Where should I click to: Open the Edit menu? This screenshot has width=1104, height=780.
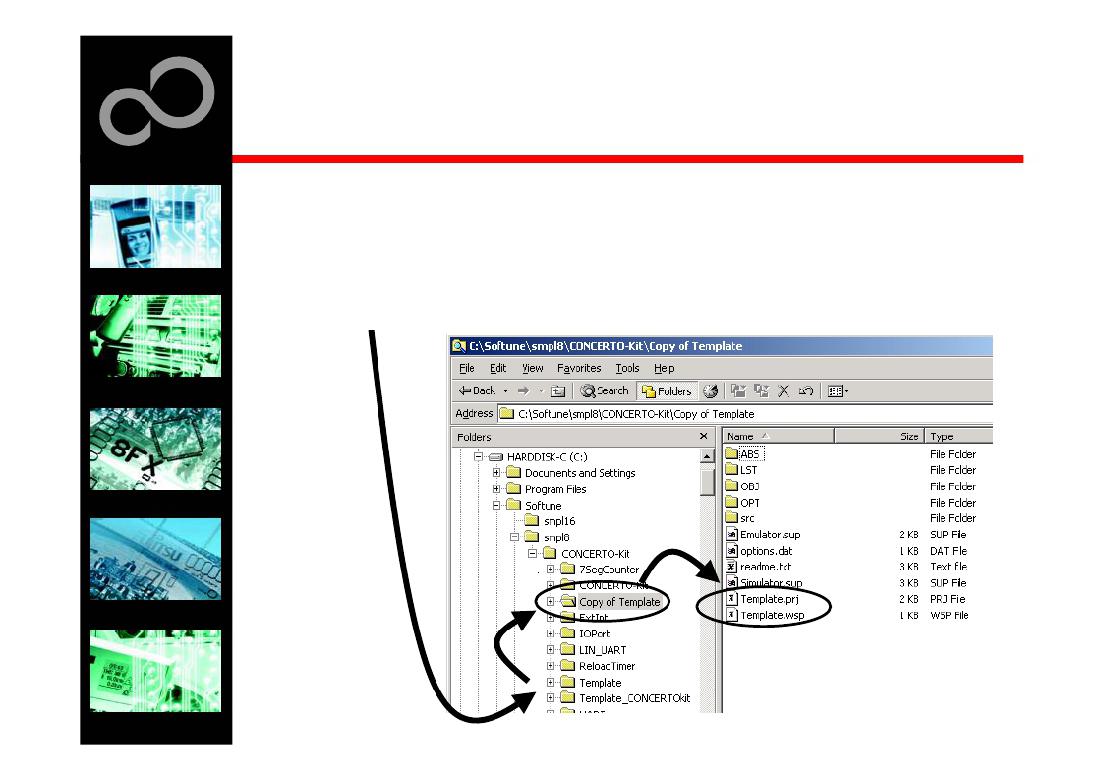(x=498, y=368)
